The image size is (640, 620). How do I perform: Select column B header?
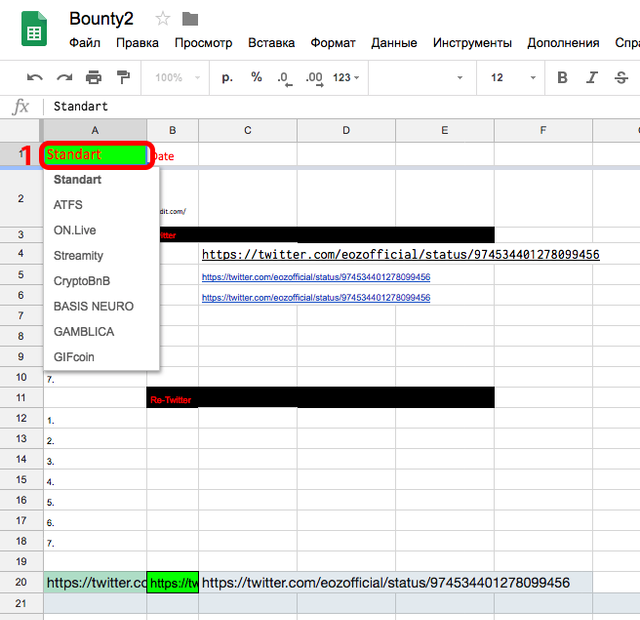tap(173, 130)
